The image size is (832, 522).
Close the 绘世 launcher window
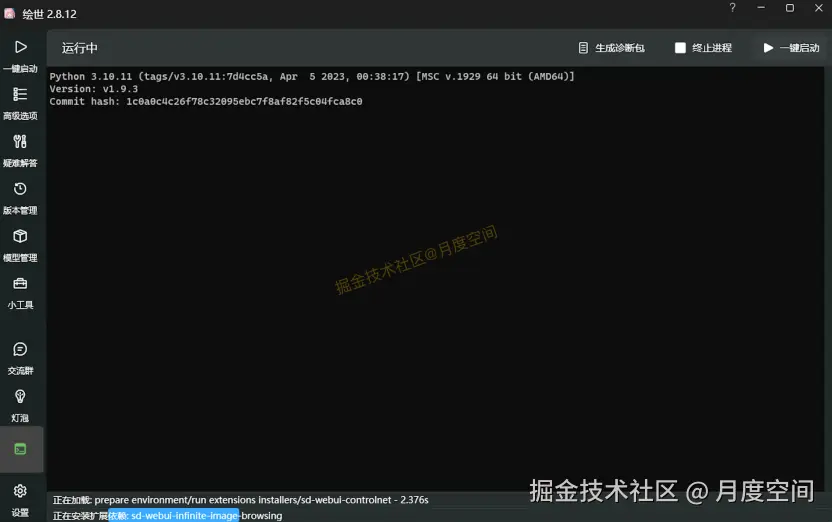[x=818, y=7]
